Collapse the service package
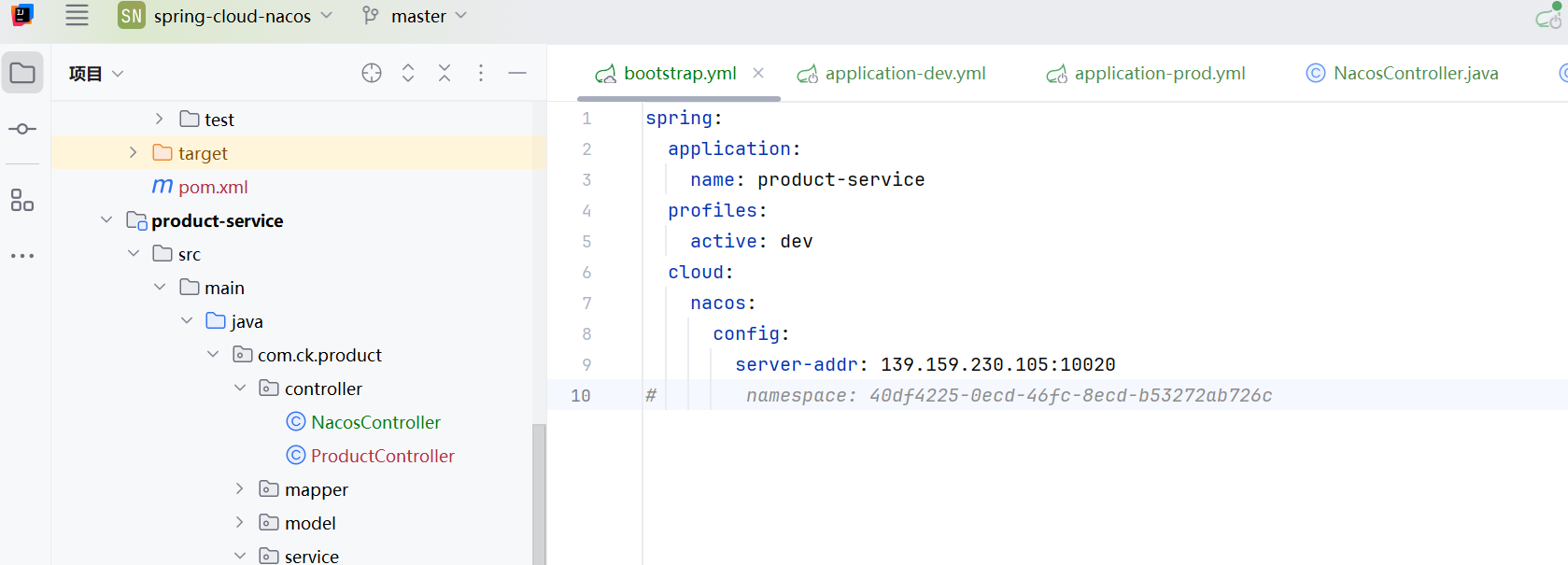This screenshot has width=1568, height=565. pyautogui.click(x=240, y=556)
